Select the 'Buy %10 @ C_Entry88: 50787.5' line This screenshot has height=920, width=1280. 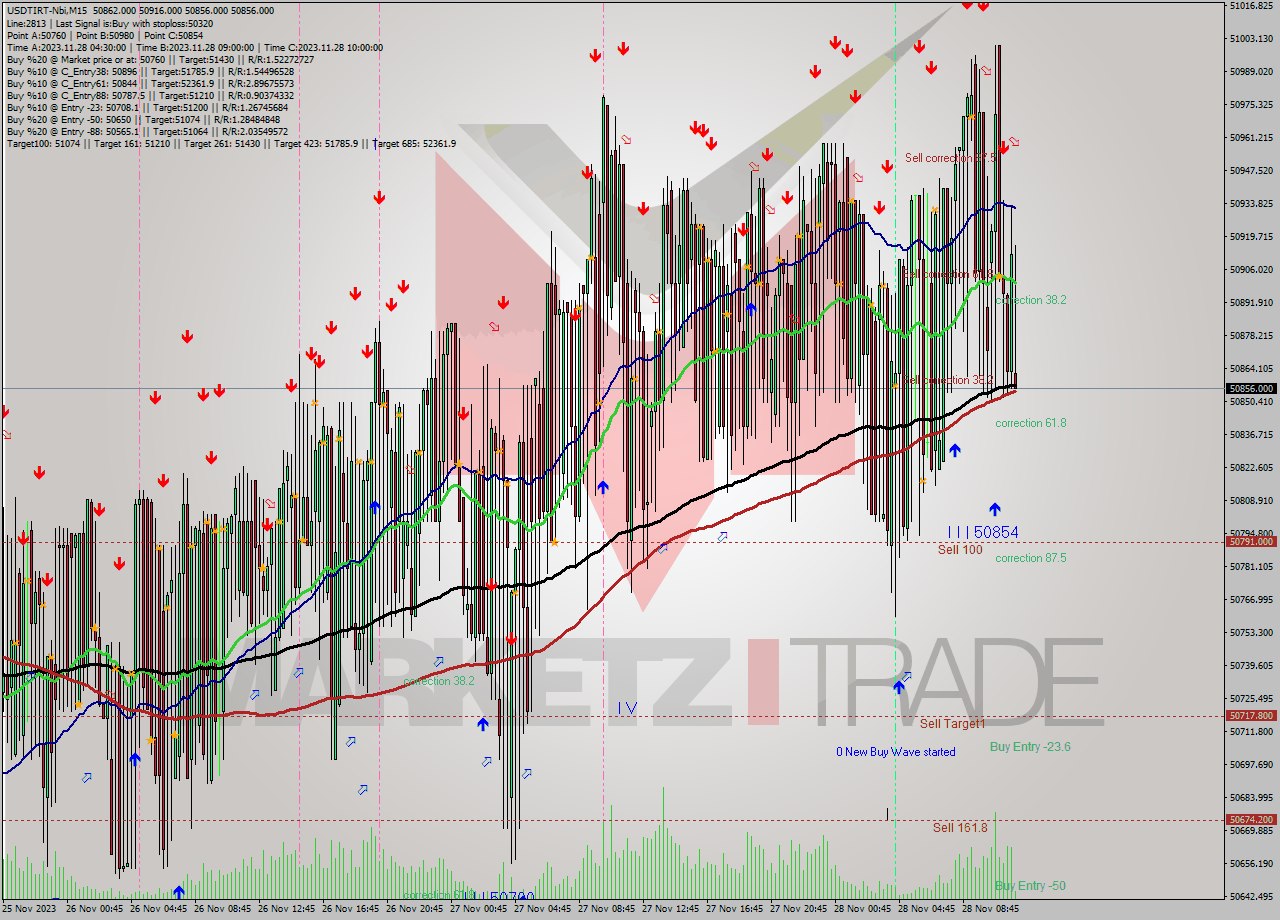click(x=150, y=95)
